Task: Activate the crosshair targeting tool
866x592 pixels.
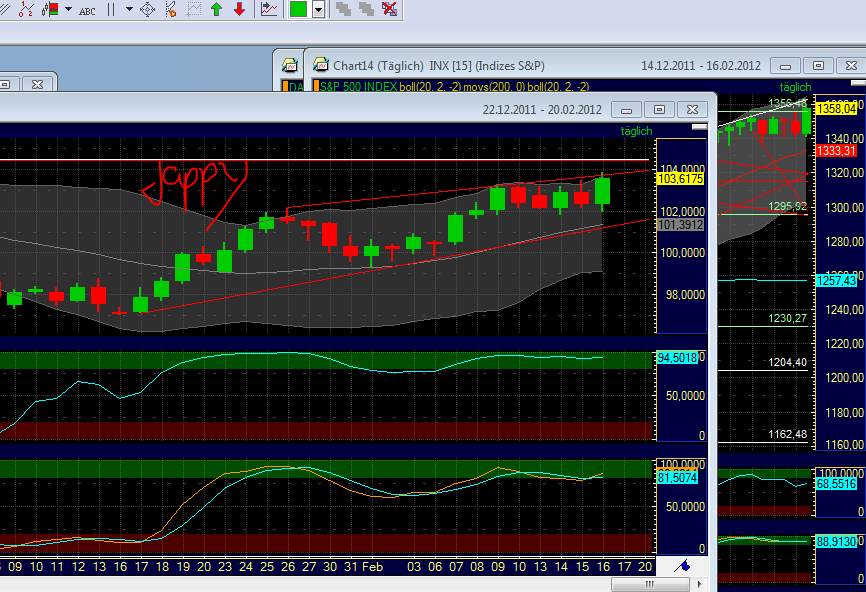Action: click(x=148, y=9)
